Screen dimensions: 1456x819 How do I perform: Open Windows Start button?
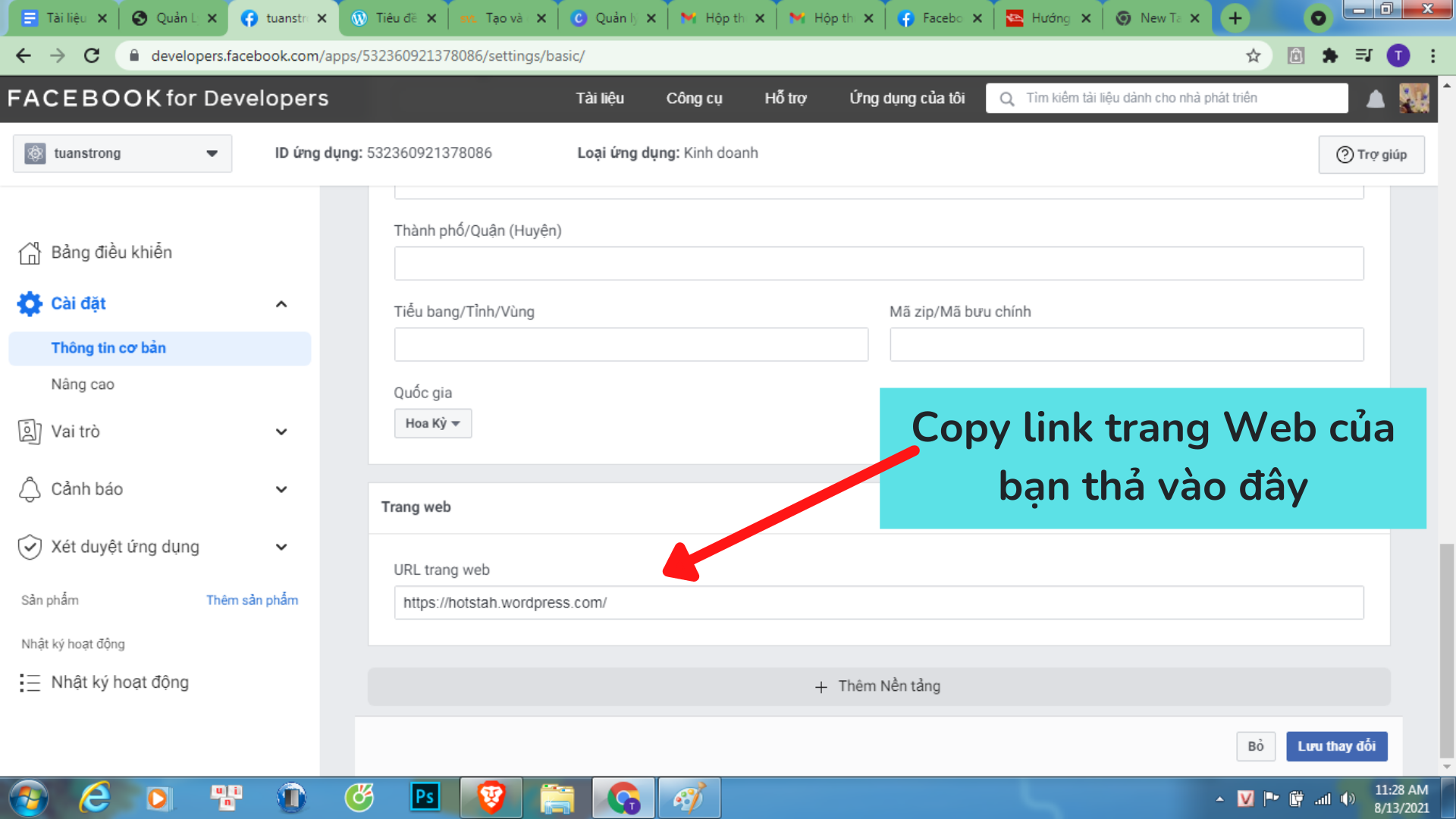coord(29,799)
